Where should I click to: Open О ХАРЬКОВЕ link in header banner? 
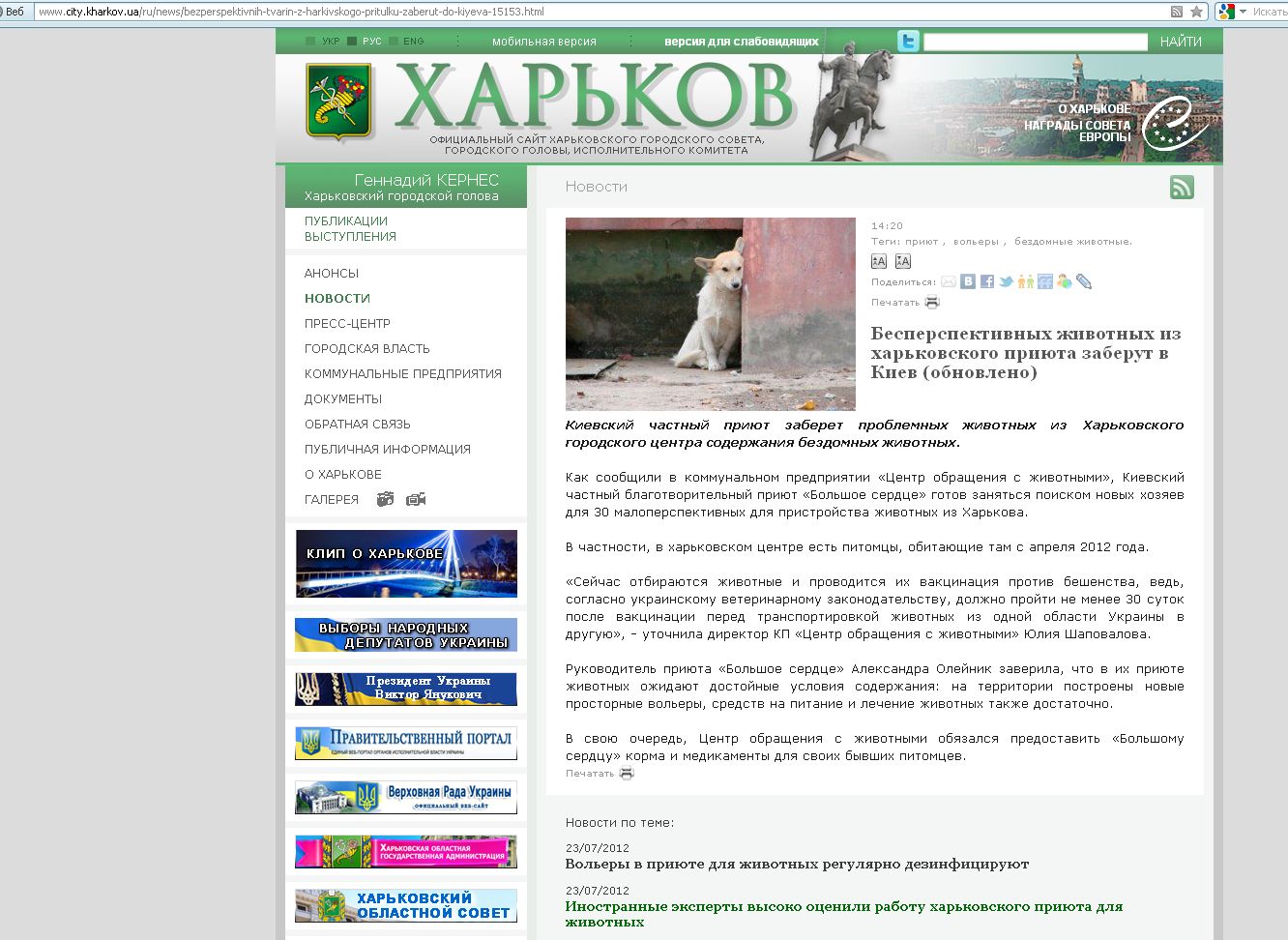point(1094,109)
